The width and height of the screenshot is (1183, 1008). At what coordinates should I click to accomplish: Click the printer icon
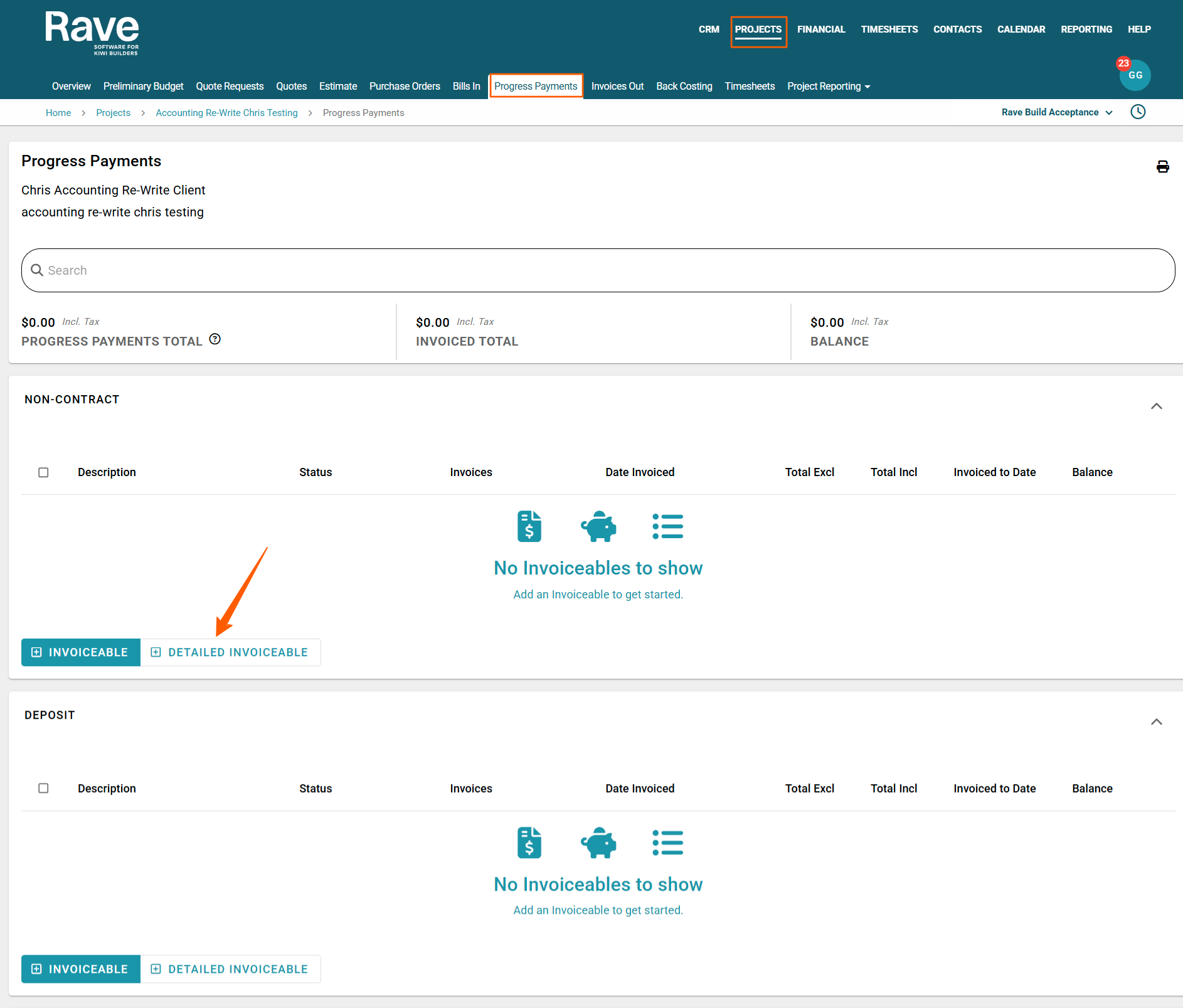point(1162,166)
